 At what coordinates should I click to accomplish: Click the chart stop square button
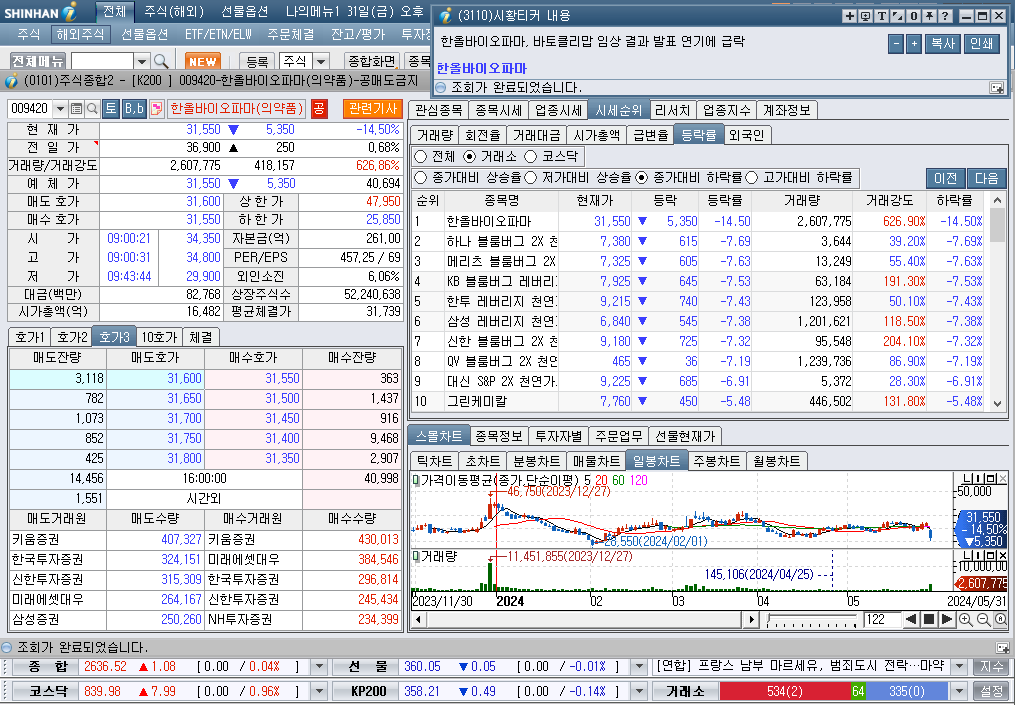tap(929, 620)
